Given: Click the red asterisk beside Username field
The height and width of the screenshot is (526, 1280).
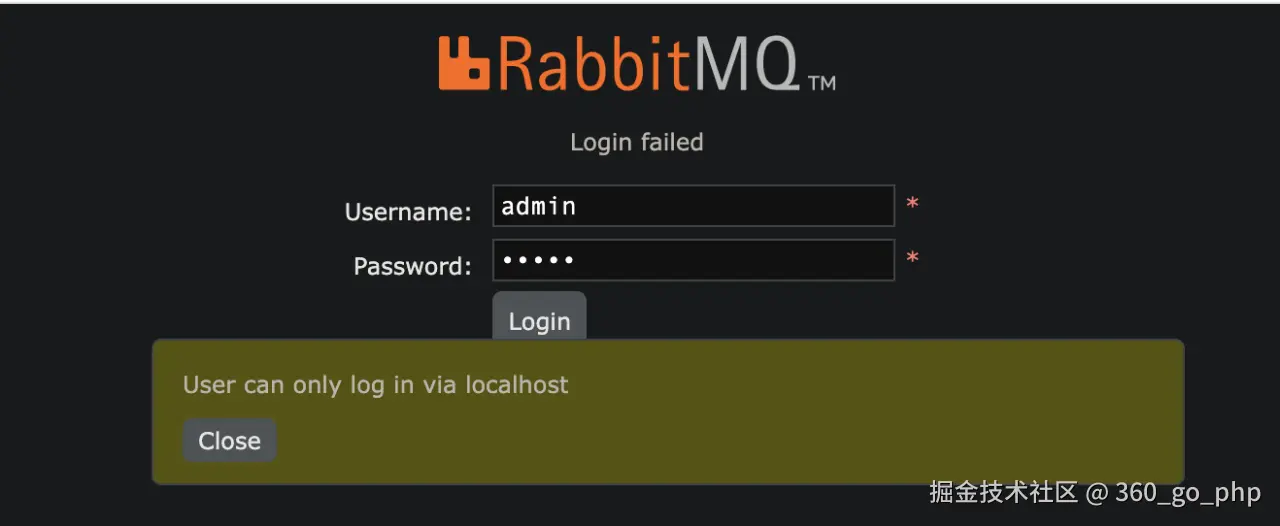Looking at the screenshot, I should point(912,205).
